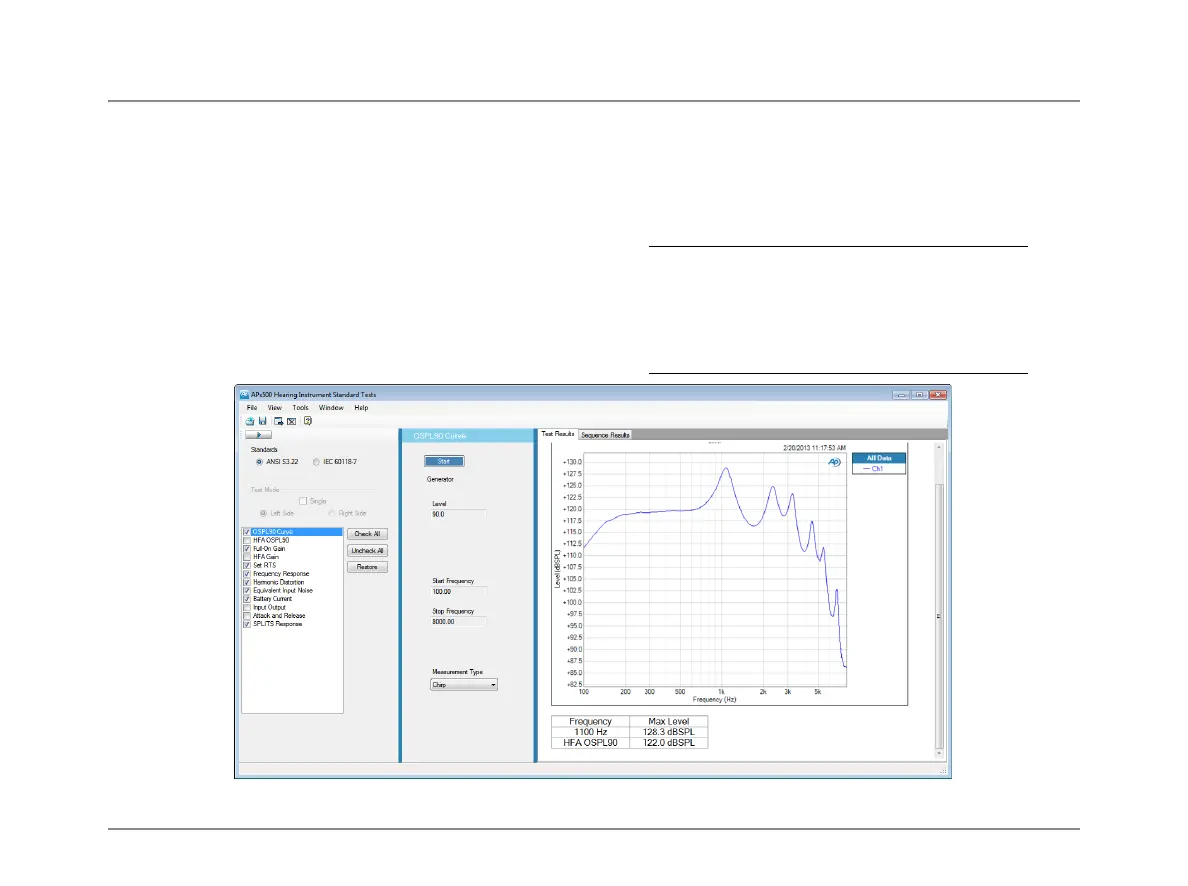Select the IEC 60118-7 standard radio button
The image size is (1188, 886).
[x=317, y=462]
